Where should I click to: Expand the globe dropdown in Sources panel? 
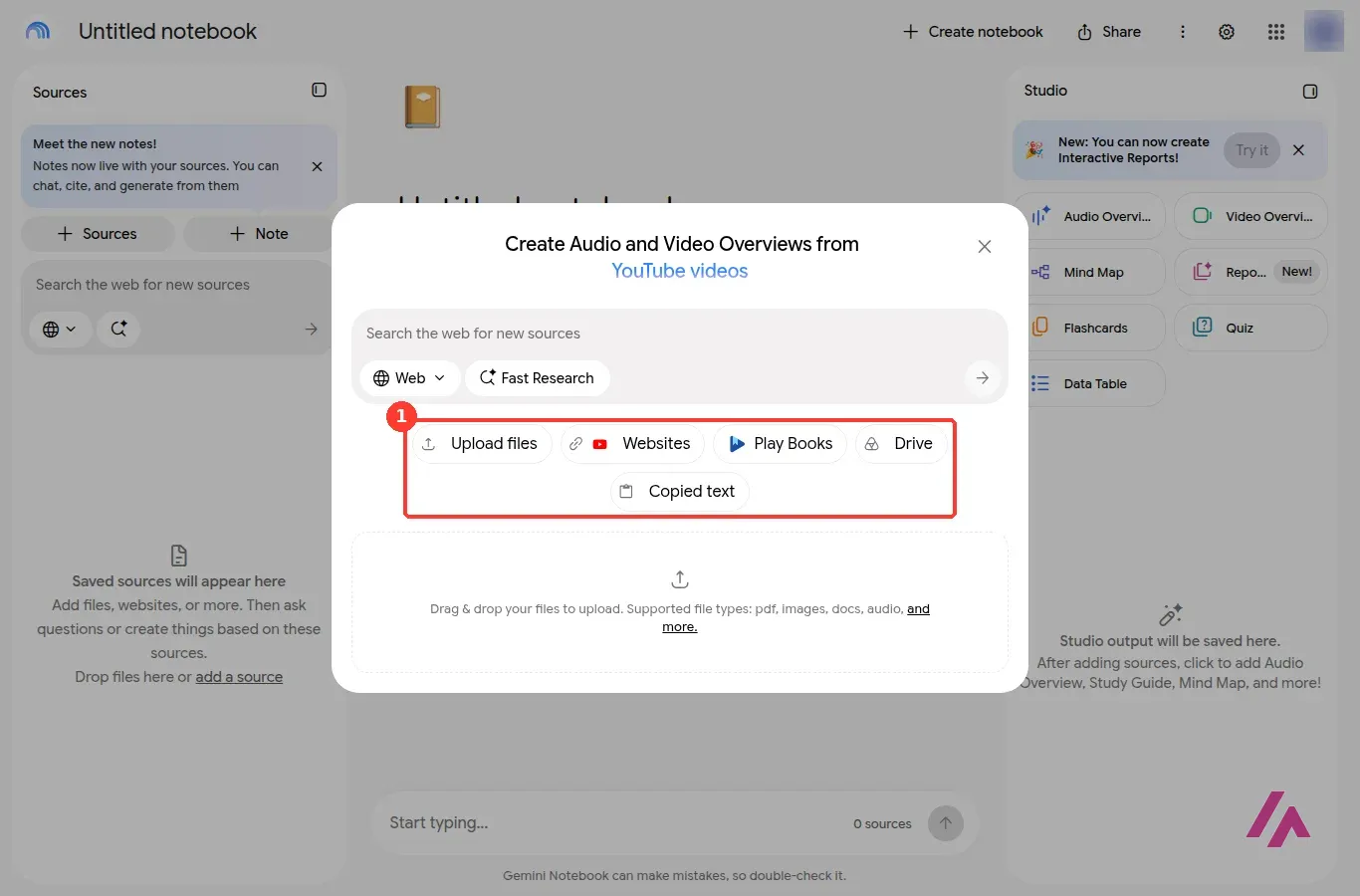(59, 329)
